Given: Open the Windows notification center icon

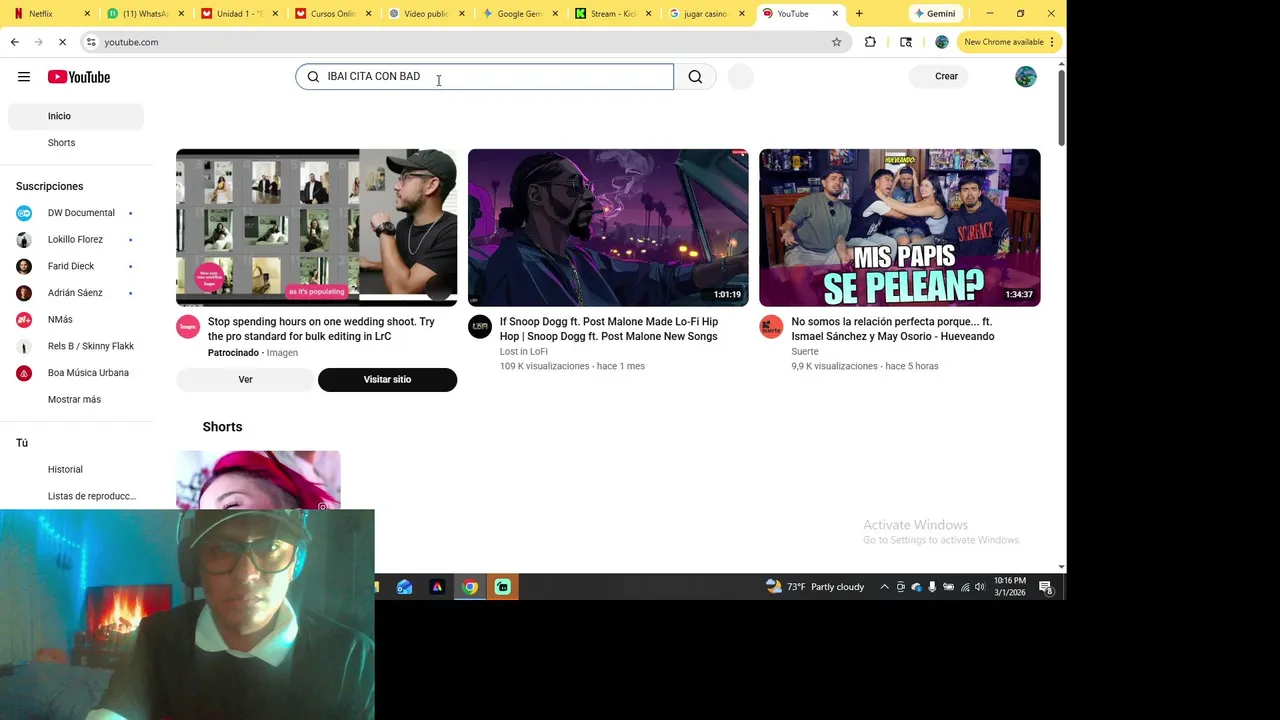Looking at the screenshot, I should pyautogui.click(x=1046, y=587).
